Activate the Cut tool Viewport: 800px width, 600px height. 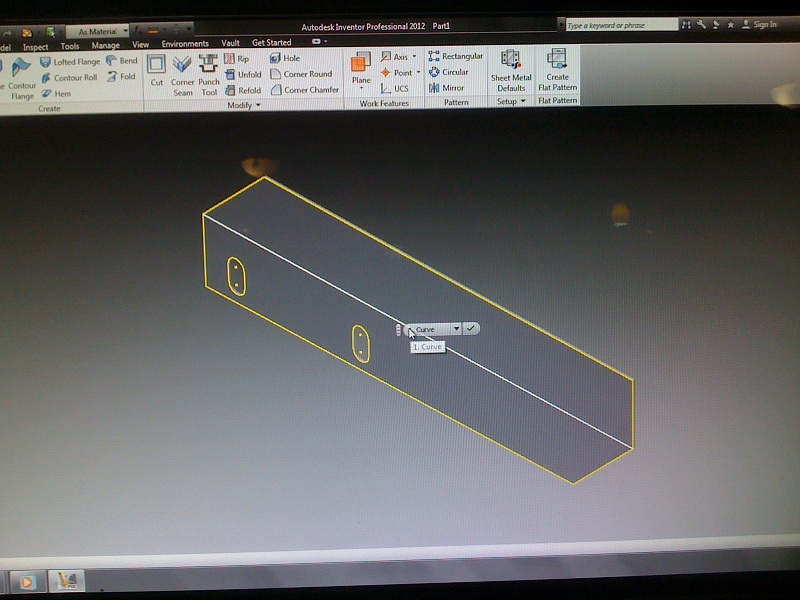click(156, 70)
